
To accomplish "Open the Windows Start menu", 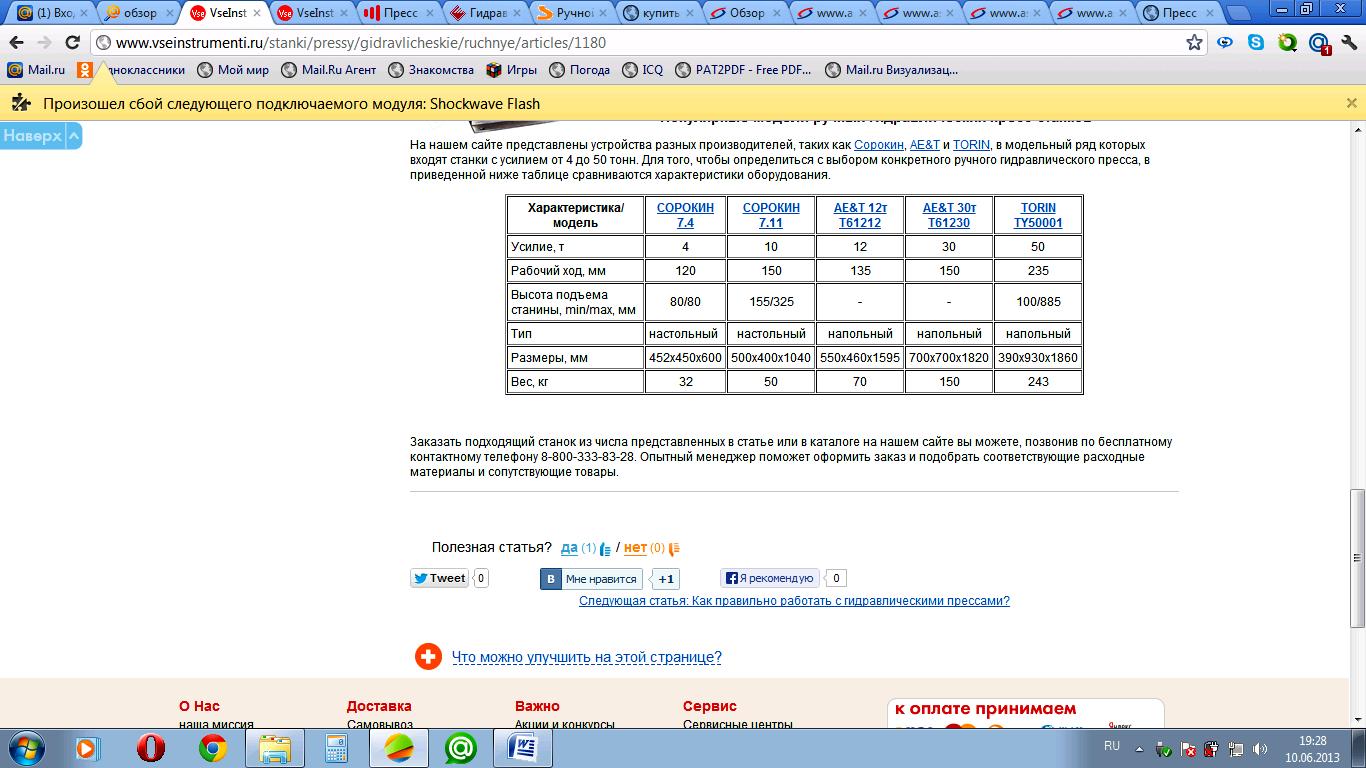I will 24,748.
